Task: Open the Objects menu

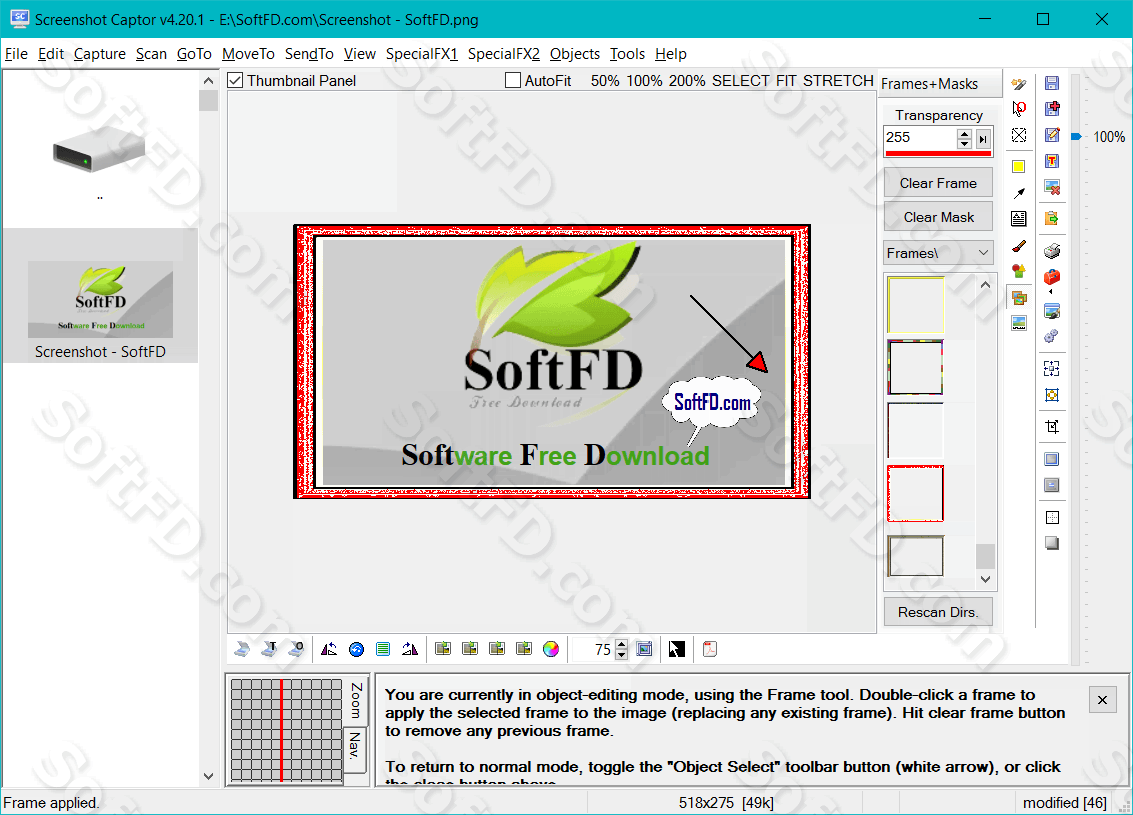Action: click(x=574, y=54)
